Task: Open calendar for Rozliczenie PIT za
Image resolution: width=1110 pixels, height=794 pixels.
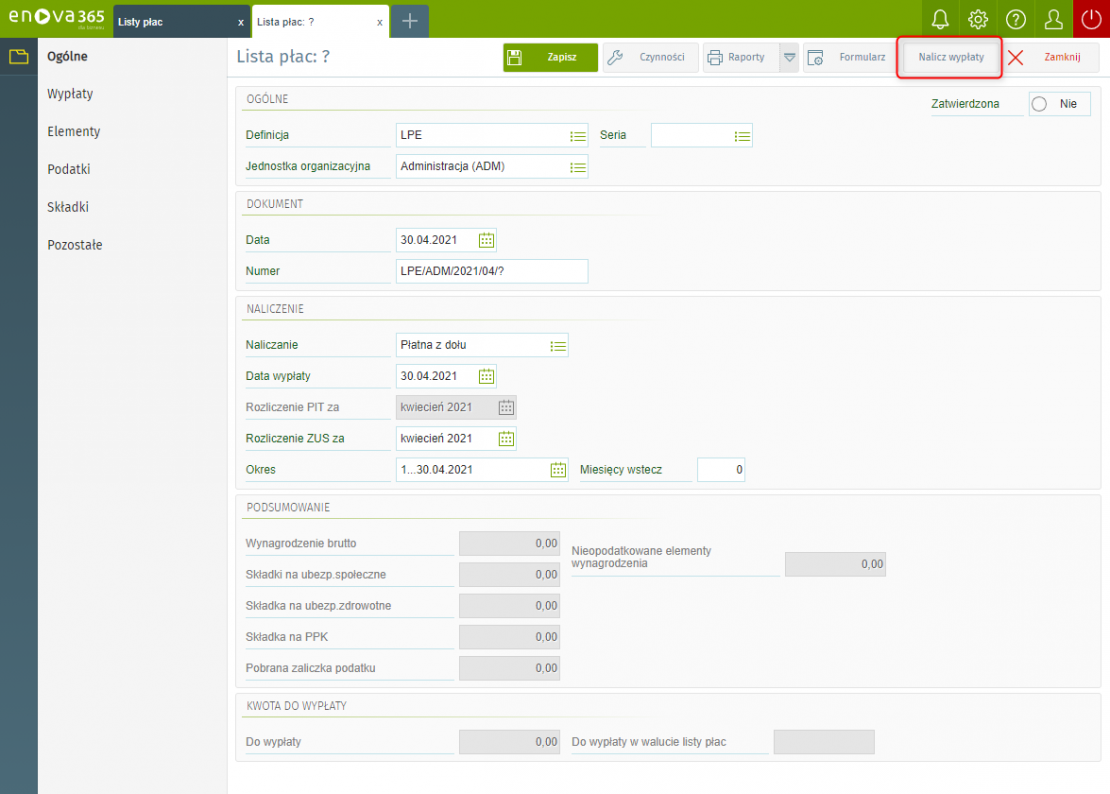Action: point(506,407)
